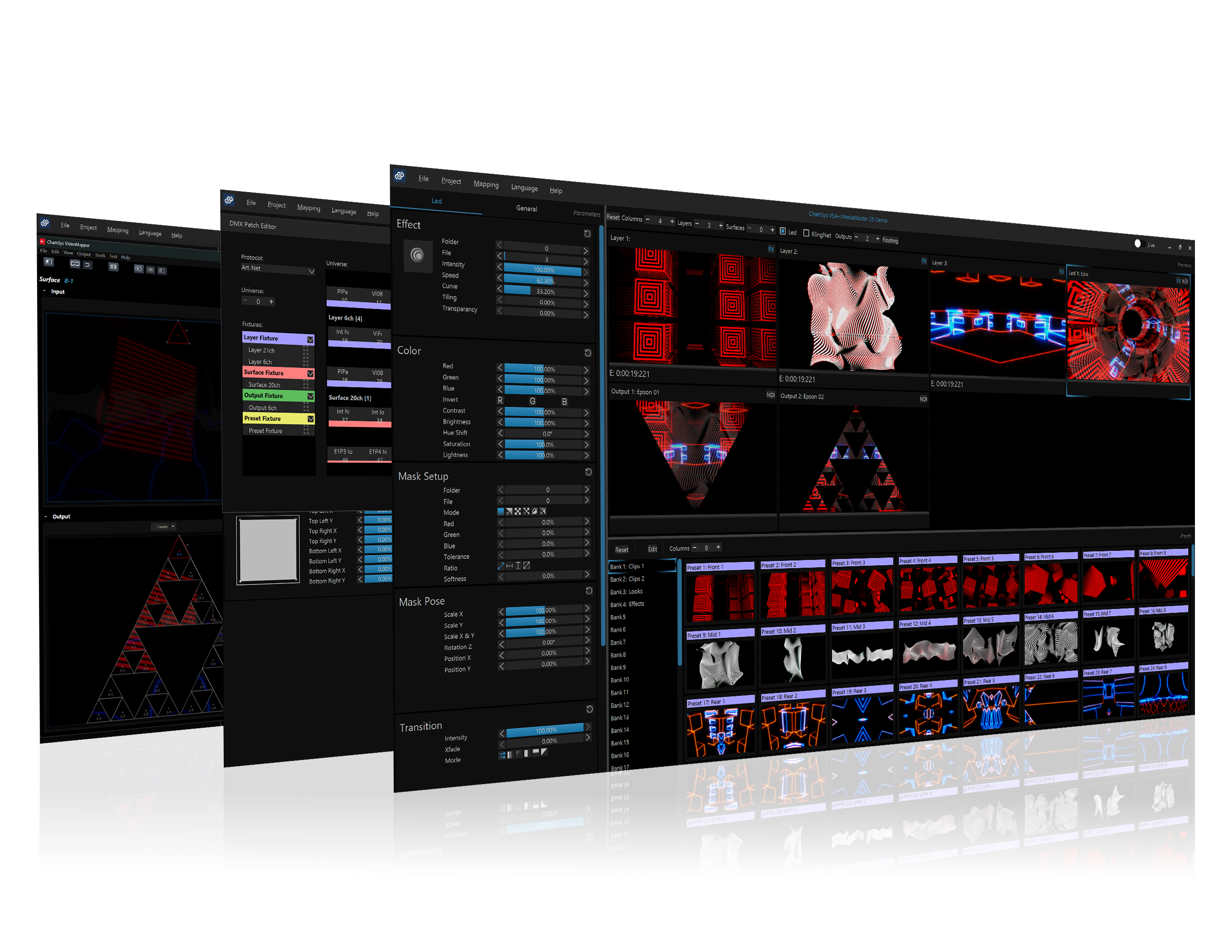Adjust the Effect Intensity slider bar
Screen dimensions: 1232x952
click(x=542, y=270)
